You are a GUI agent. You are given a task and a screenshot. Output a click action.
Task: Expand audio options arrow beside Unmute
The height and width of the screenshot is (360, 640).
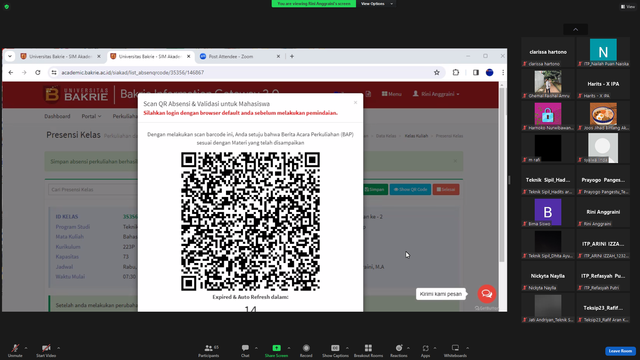tap(26, 348)
